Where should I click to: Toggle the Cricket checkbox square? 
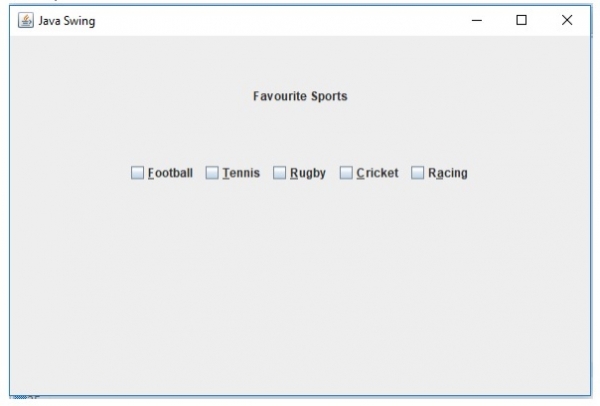[x=346, y=173]
